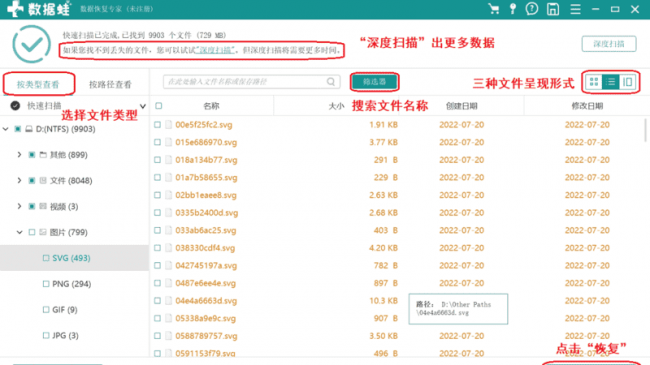
Task: Click file icon of 00e5f25fc2.svg
Action: (168, 125)
